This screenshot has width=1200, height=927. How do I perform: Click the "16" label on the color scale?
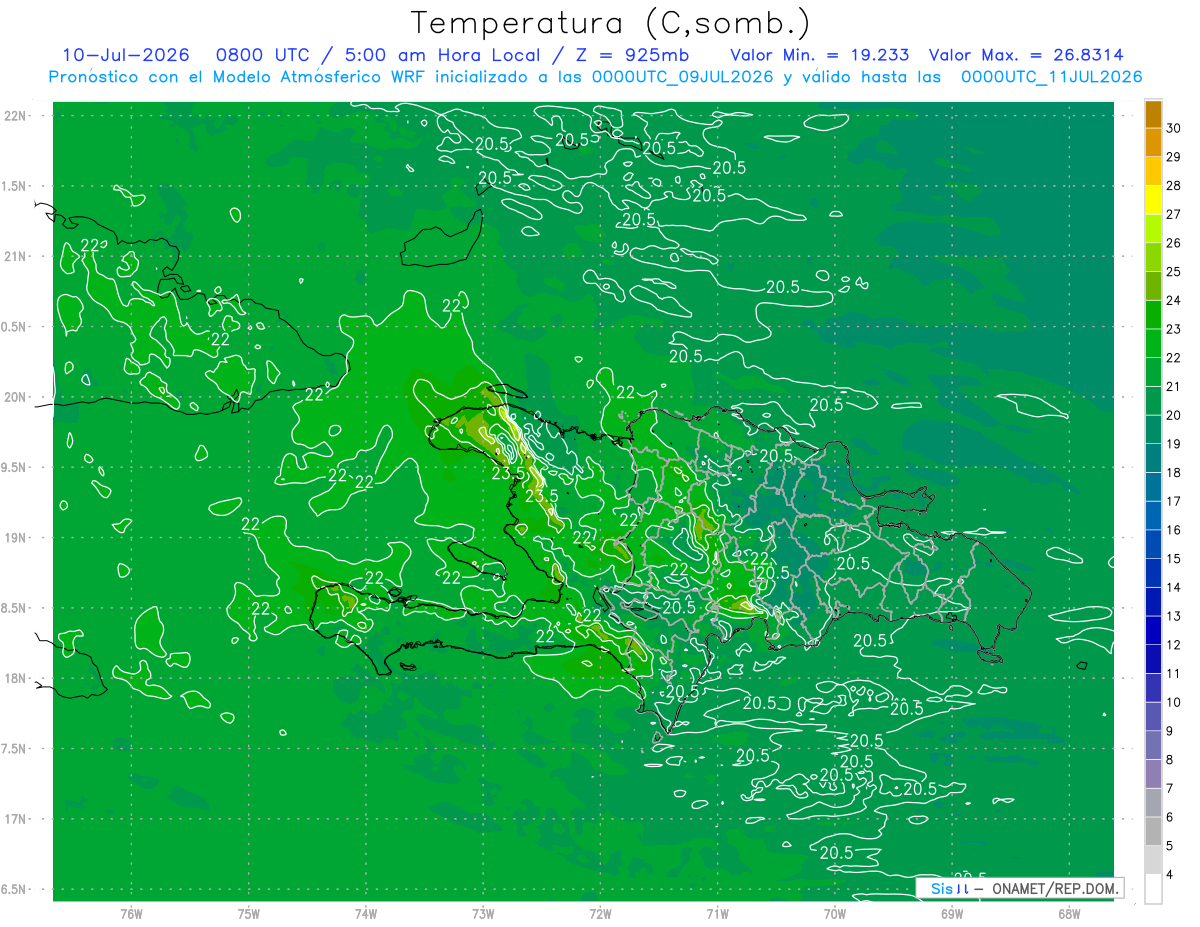pyautogui.click(x=1173, y=530)
